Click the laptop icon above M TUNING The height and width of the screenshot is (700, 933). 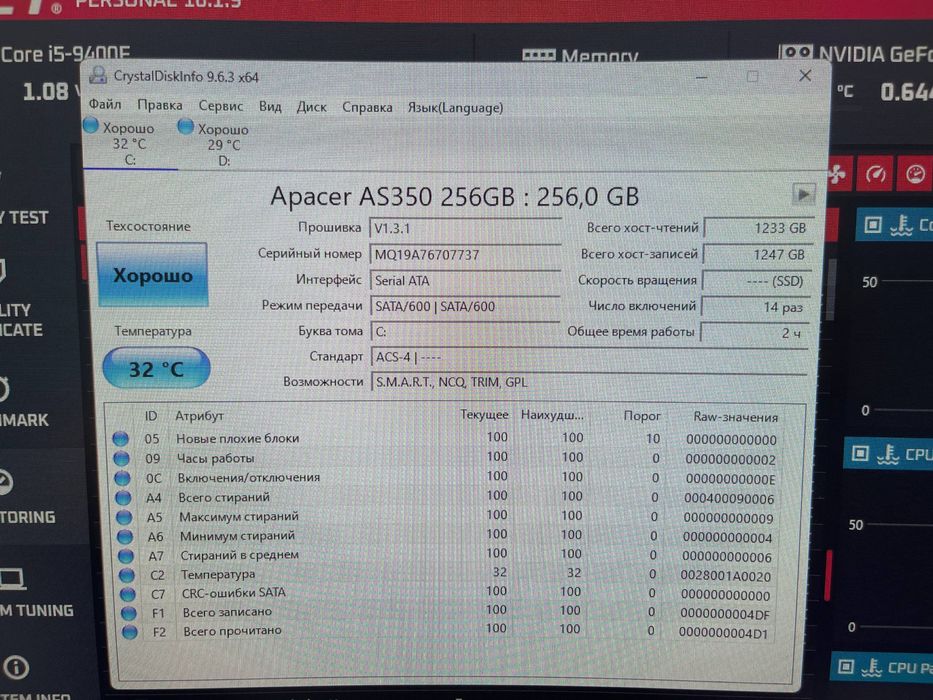(x=12, y=578)
